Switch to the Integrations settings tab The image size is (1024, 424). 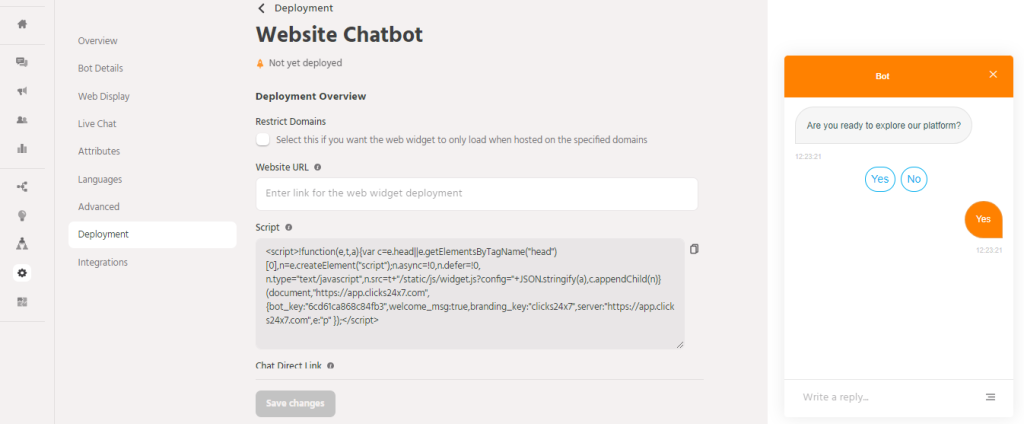103,262
